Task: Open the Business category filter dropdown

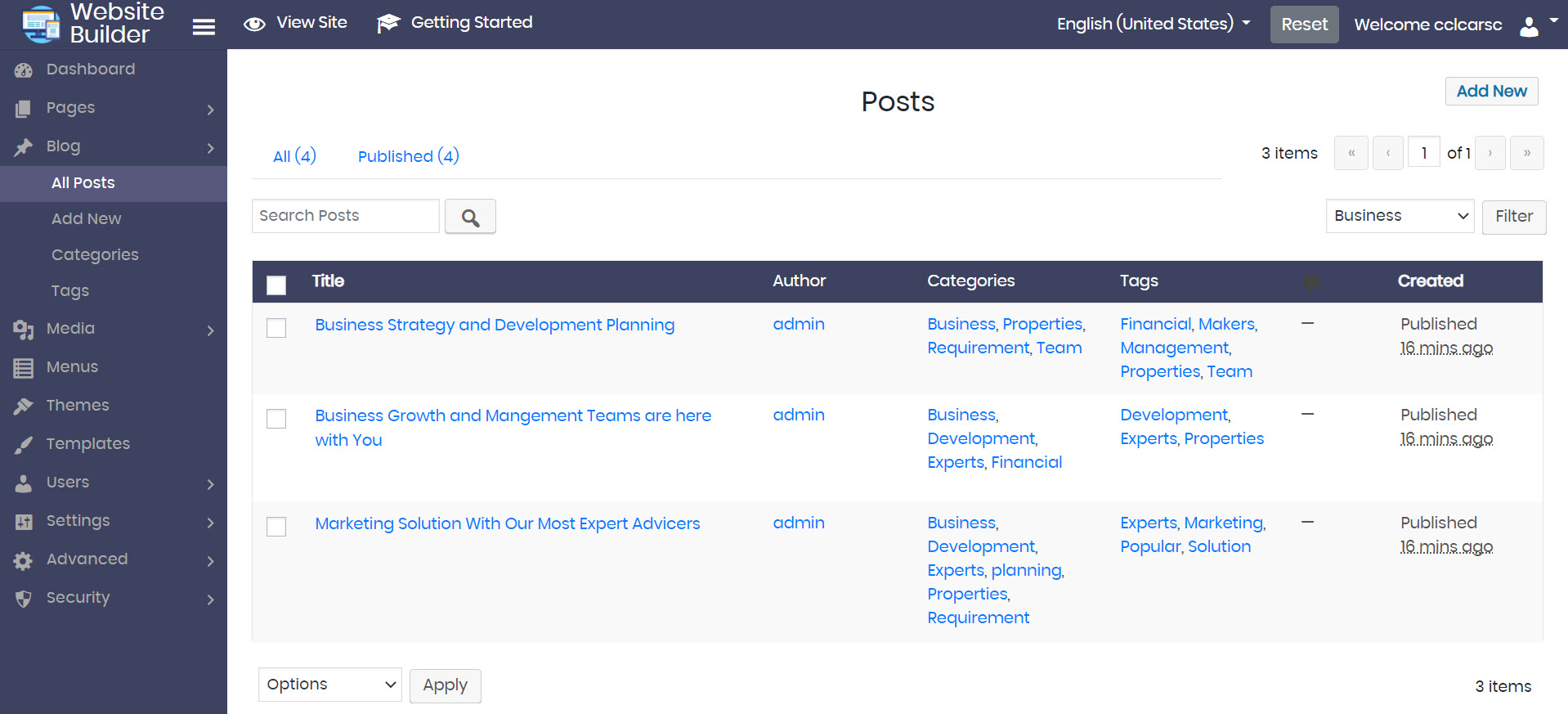Action: (1400, 216)
